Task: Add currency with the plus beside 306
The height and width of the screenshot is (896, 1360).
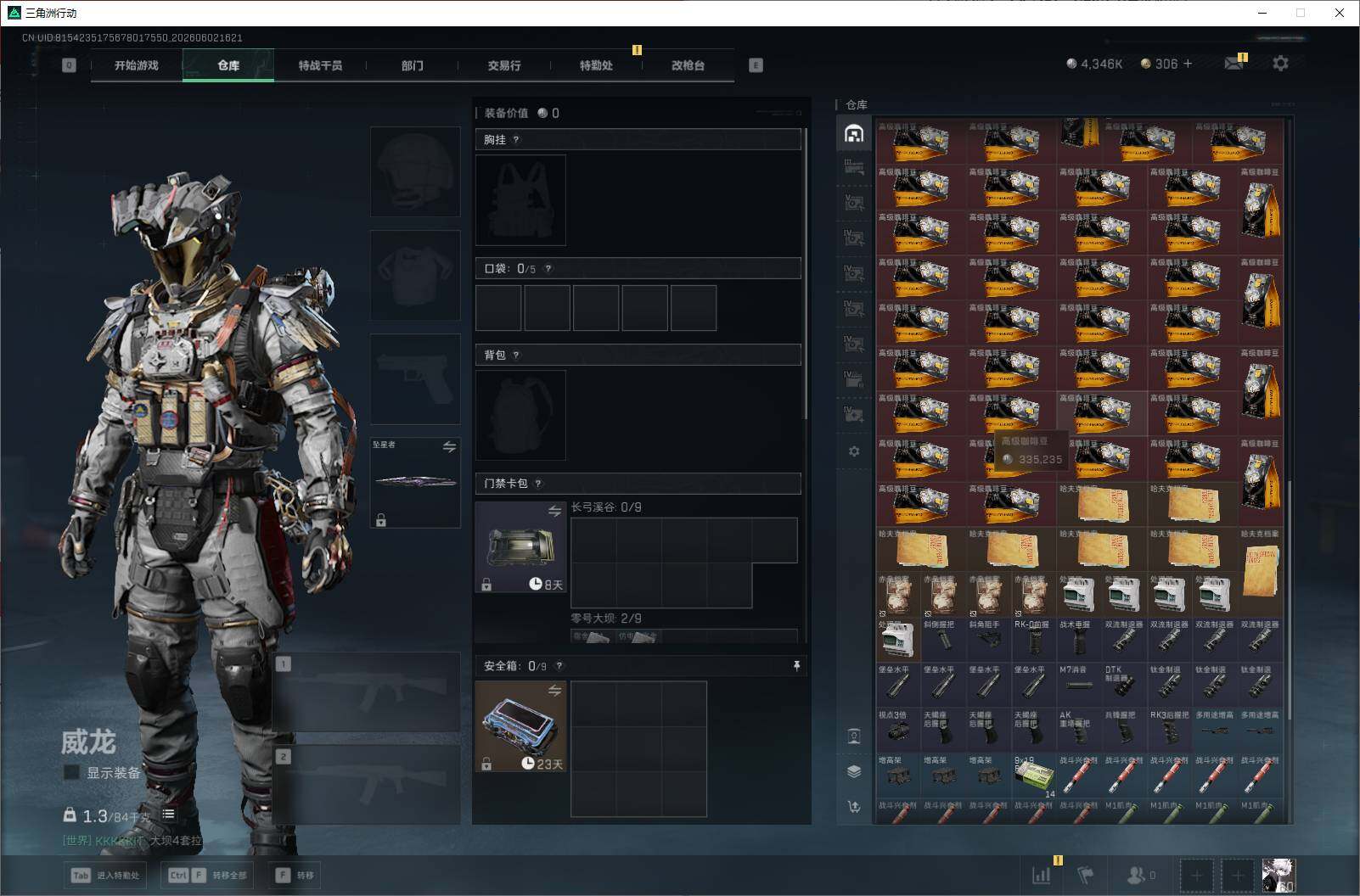Action: (x=1187, y=64)
